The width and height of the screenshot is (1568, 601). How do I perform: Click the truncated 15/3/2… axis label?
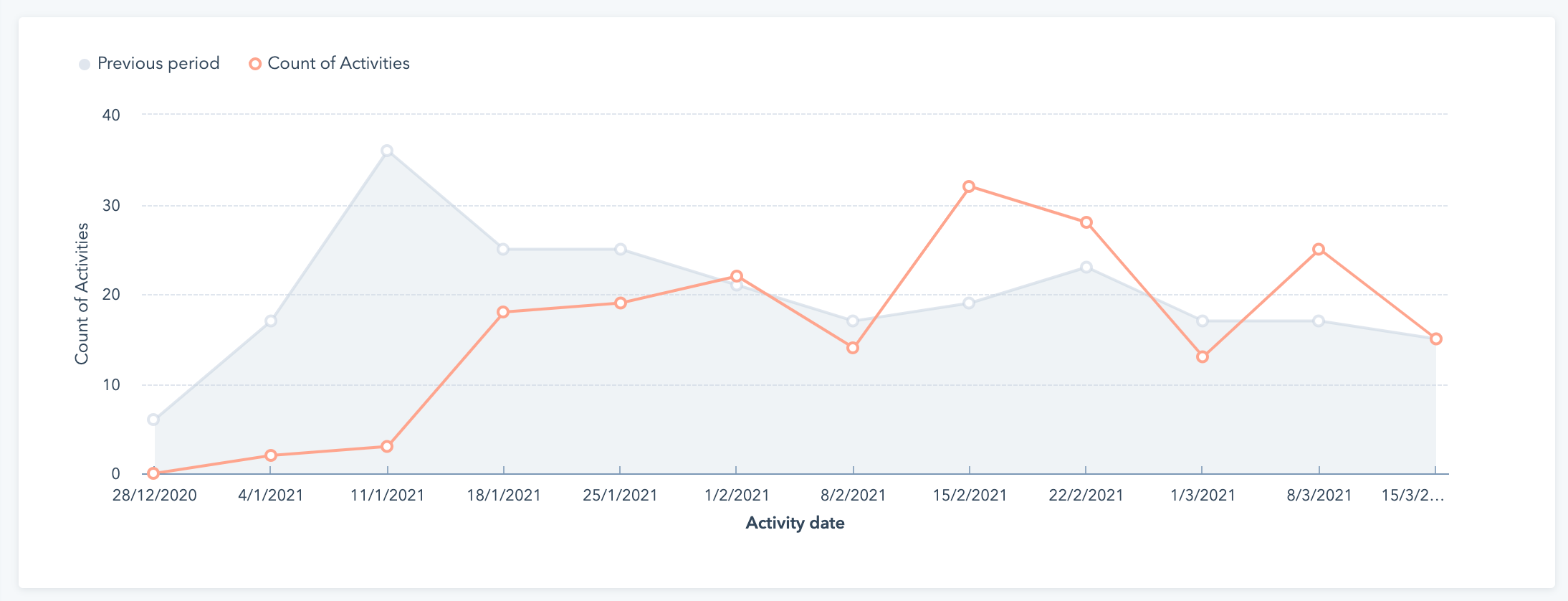coord(1412,495)
